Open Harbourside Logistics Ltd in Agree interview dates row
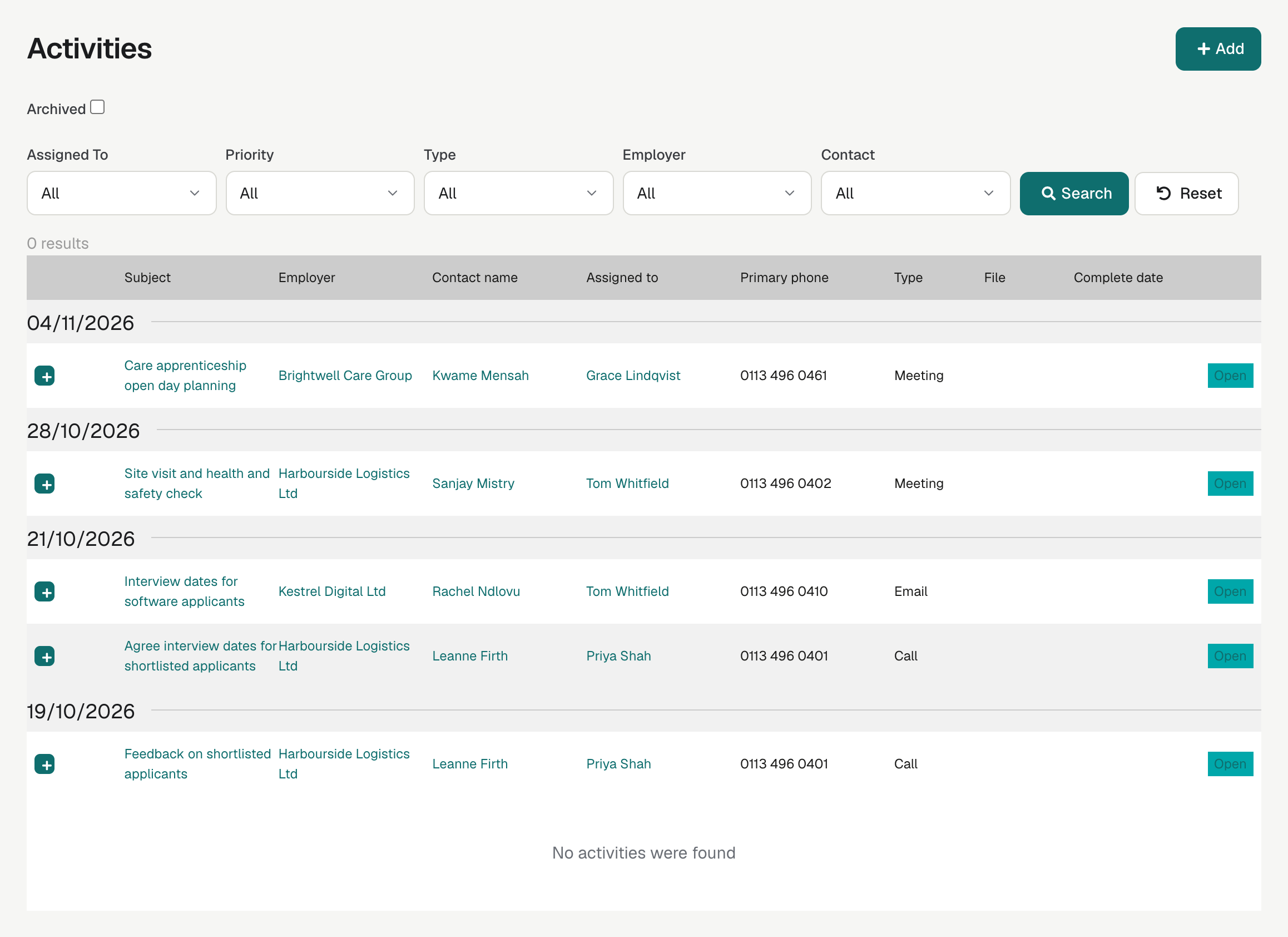 (344, 657)
